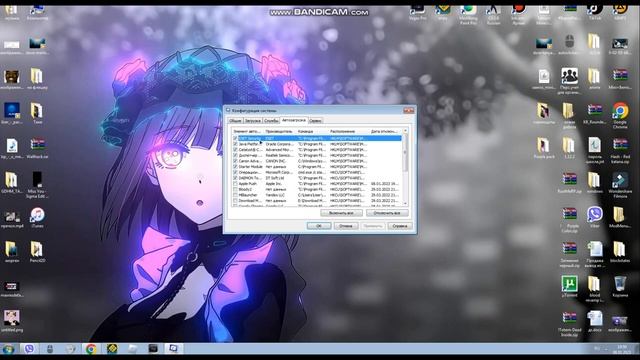Sort by Расположение column header
640x360 pixels.
tap(349, 131)
